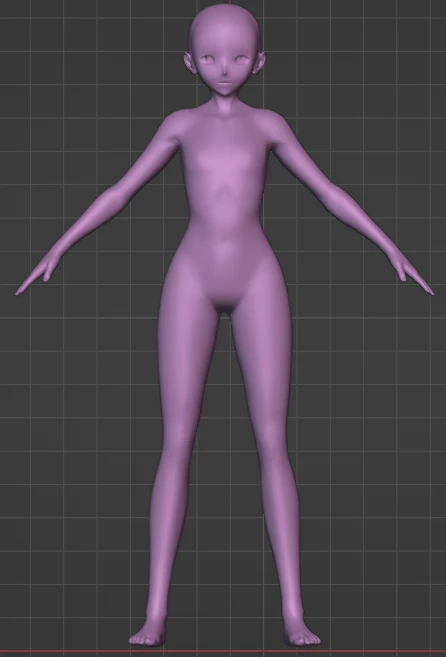Click the red floor axis line
This screenshot has width=446, height=657.
pyautogui.click(x=223, y=652)
